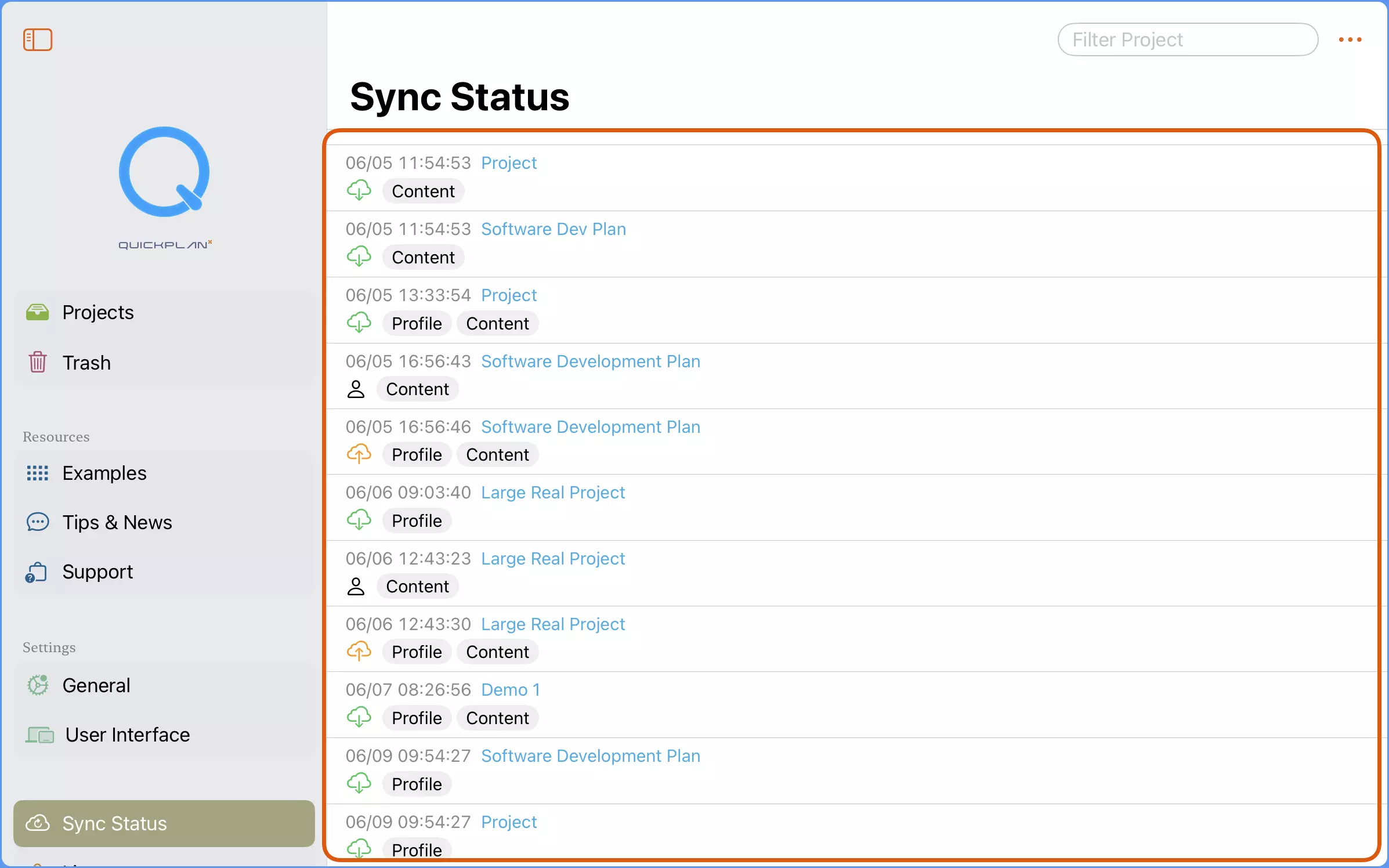Select the Trash bin icon
This screenshot has width=1389, height=868.
coord(37,362)
